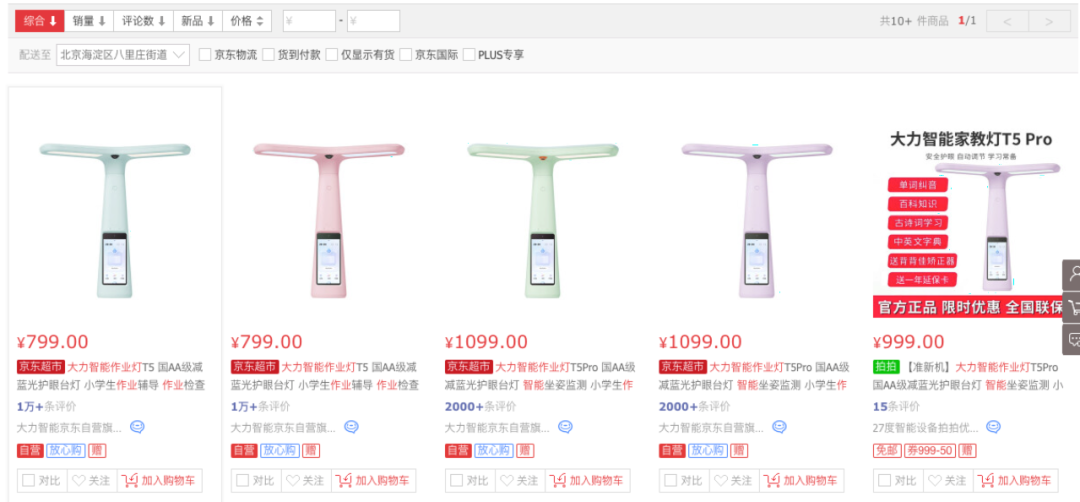
Task: Click message bubble icon on right sidebar
Action: [x=1073, y=339]
